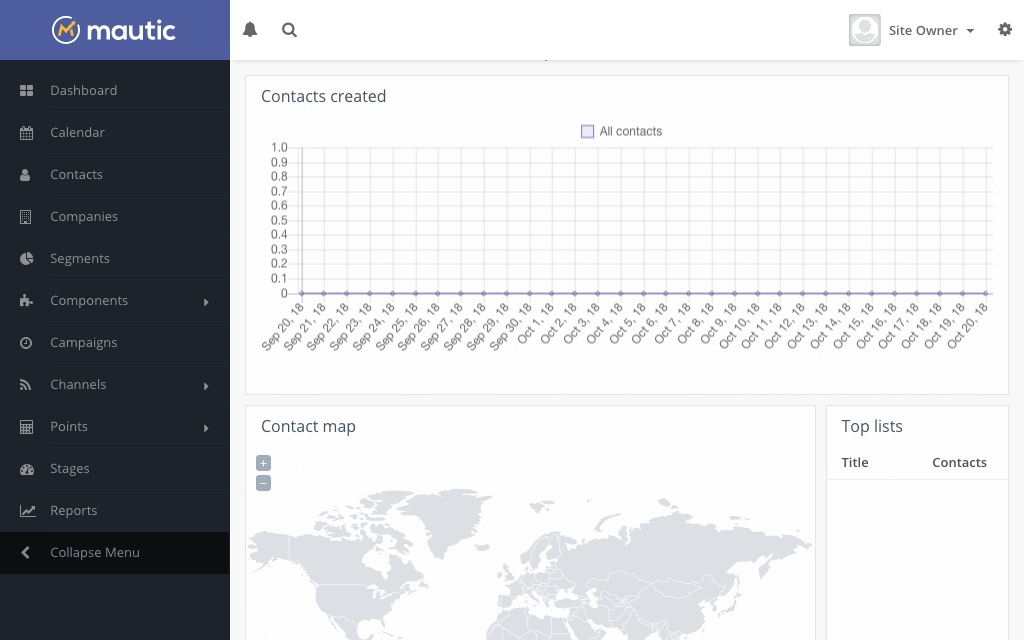
Task: Open the settings gear icon
Action: 1005,30
